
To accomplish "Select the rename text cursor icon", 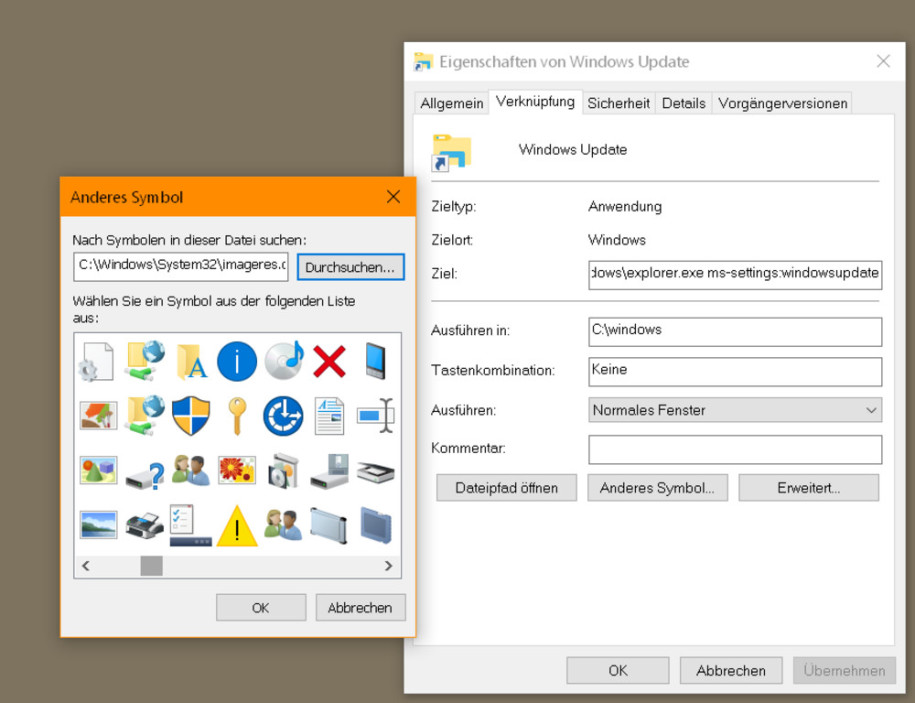I will (x=376, y=415).
